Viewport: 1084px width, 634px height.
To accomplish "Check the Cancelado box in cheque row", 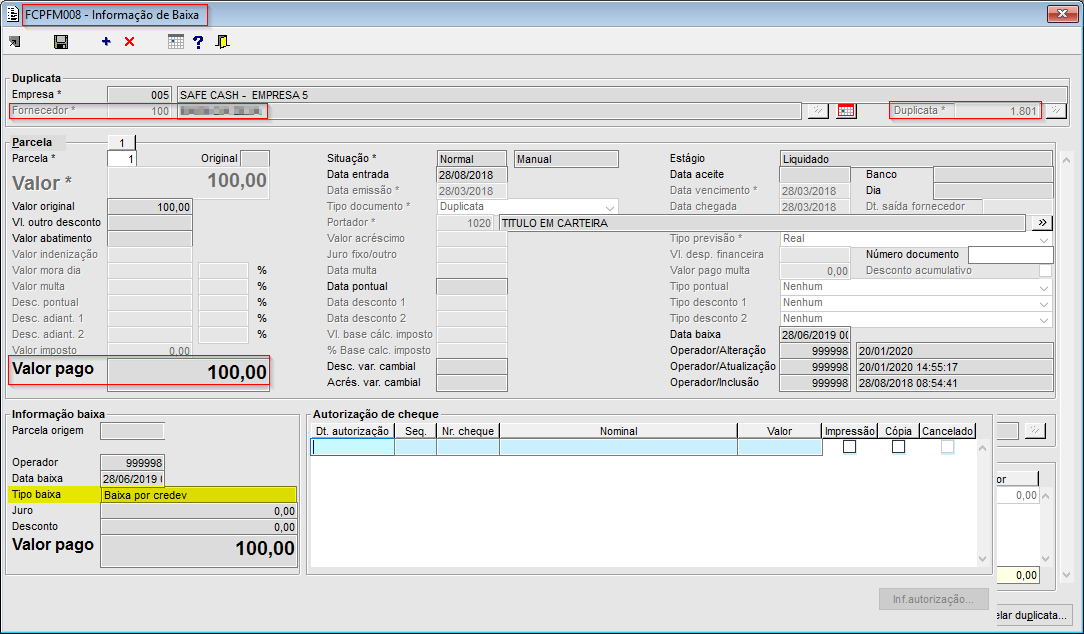I will pyautogui.click(x=947, y=447).
